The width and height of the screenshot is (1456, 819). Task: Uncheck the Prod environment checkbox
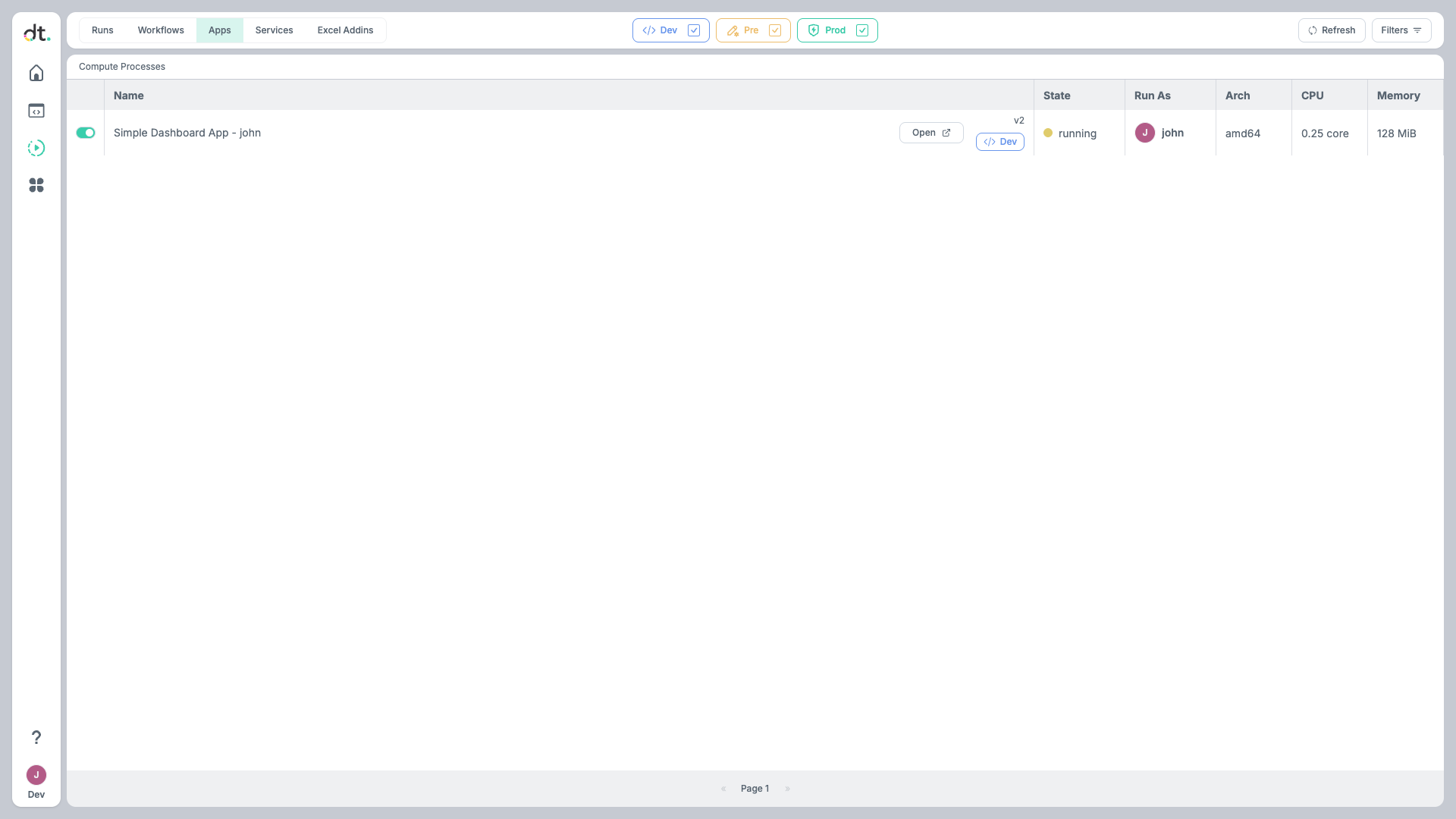[862, 30]
